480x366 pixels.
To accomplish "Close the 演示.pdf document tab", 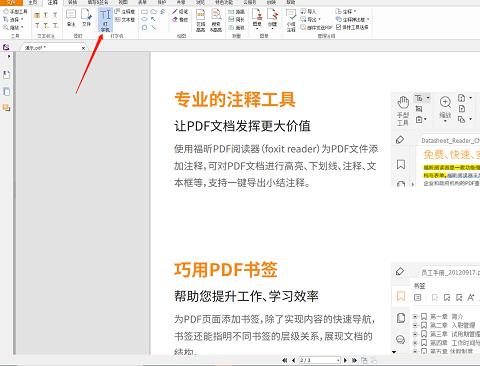I will pos(83,48).
